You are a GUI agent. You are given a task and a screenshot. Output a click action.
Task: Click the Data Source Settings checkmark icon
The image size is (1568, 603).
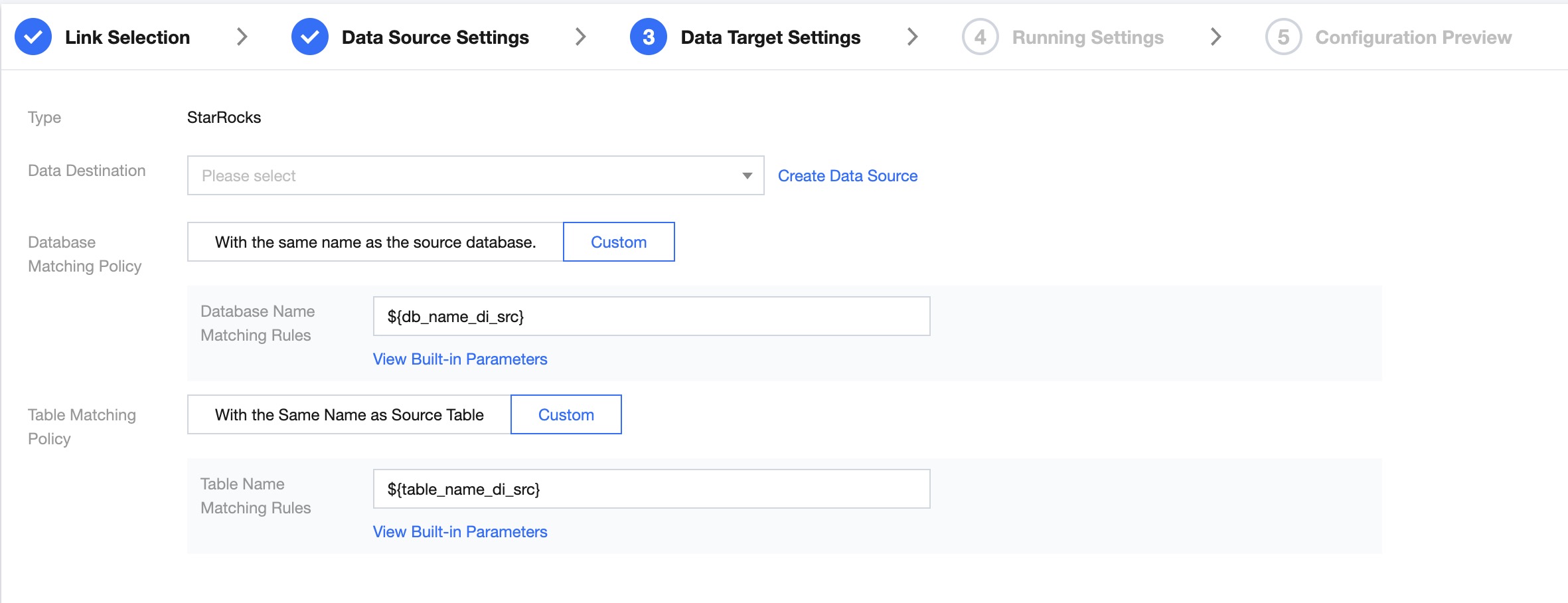[x=309, y=37]
